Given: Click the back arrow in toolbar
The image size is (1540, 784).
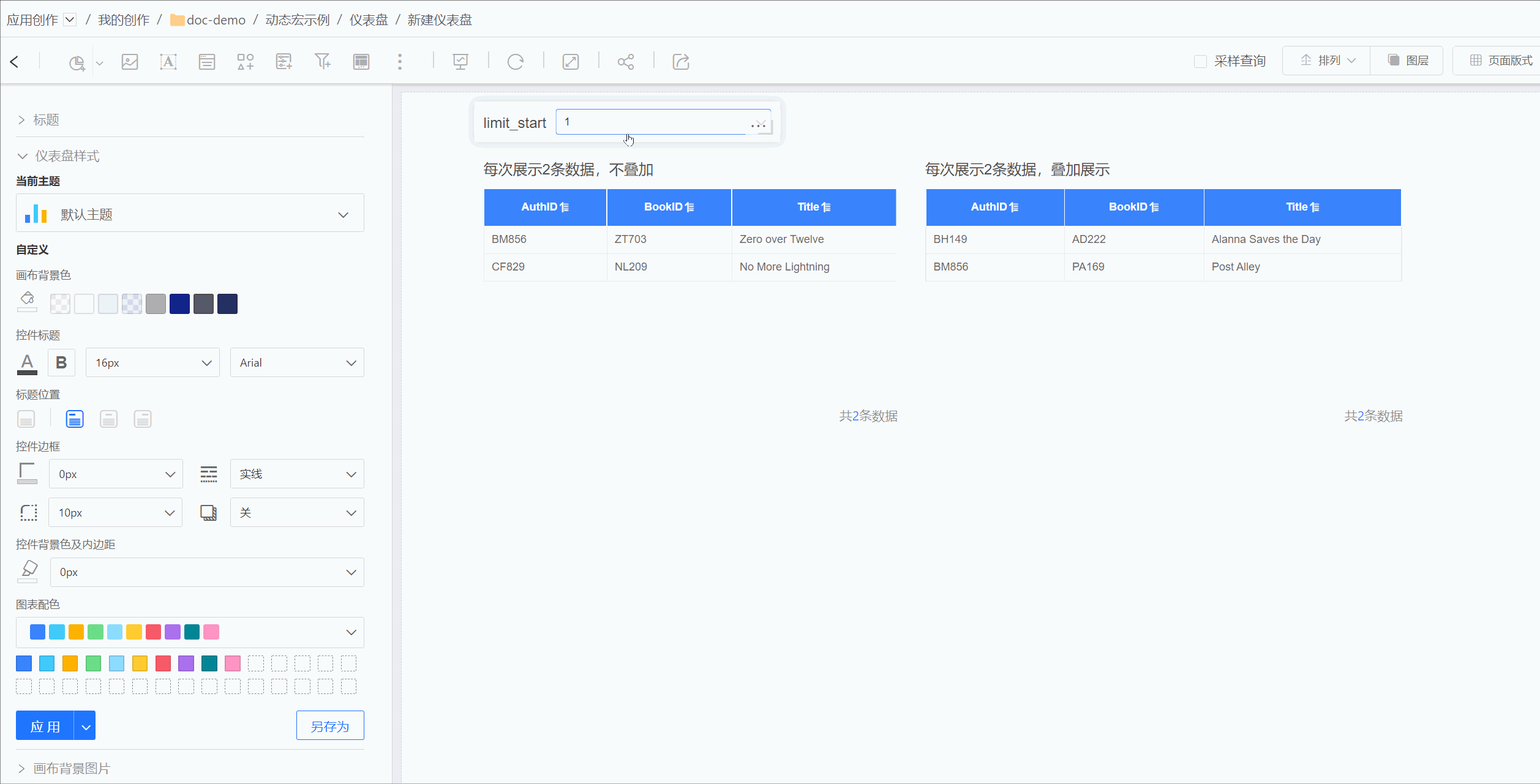Looking at the screenshot, I should pyautogui.click(x=15, y=62).
